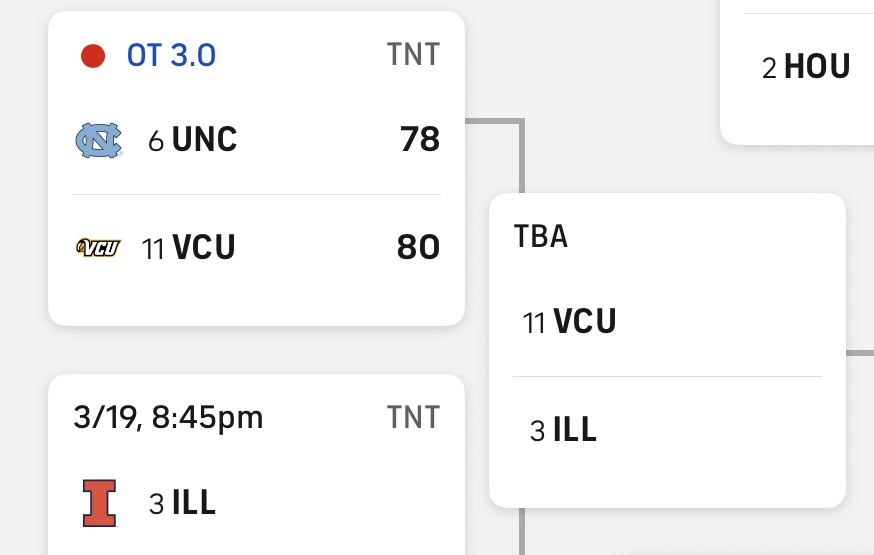
Task: Select 6 UNC team name in live game
Action: click(193, 140)
